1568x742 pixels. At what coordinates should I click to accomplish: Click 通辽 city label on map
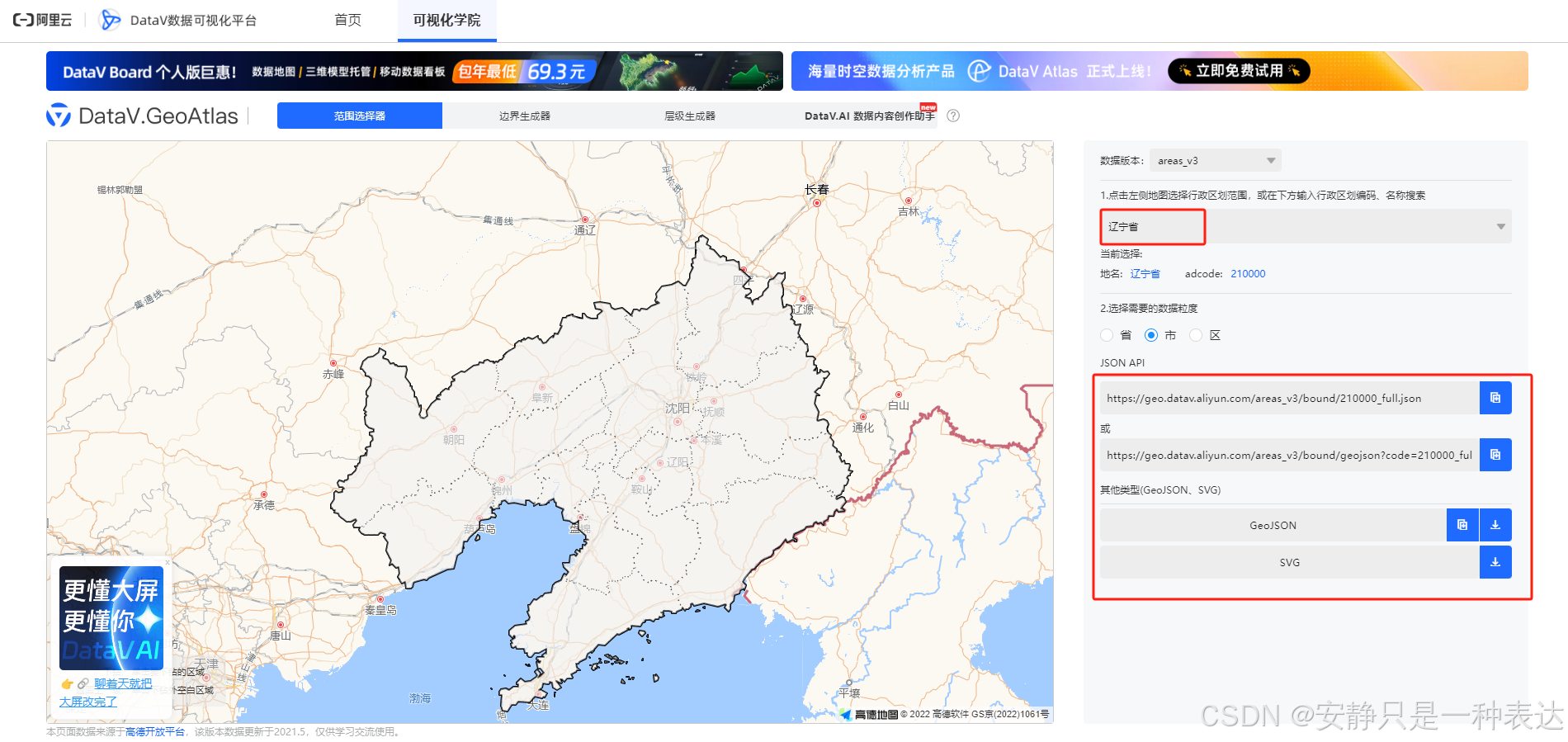coord(585,230)
